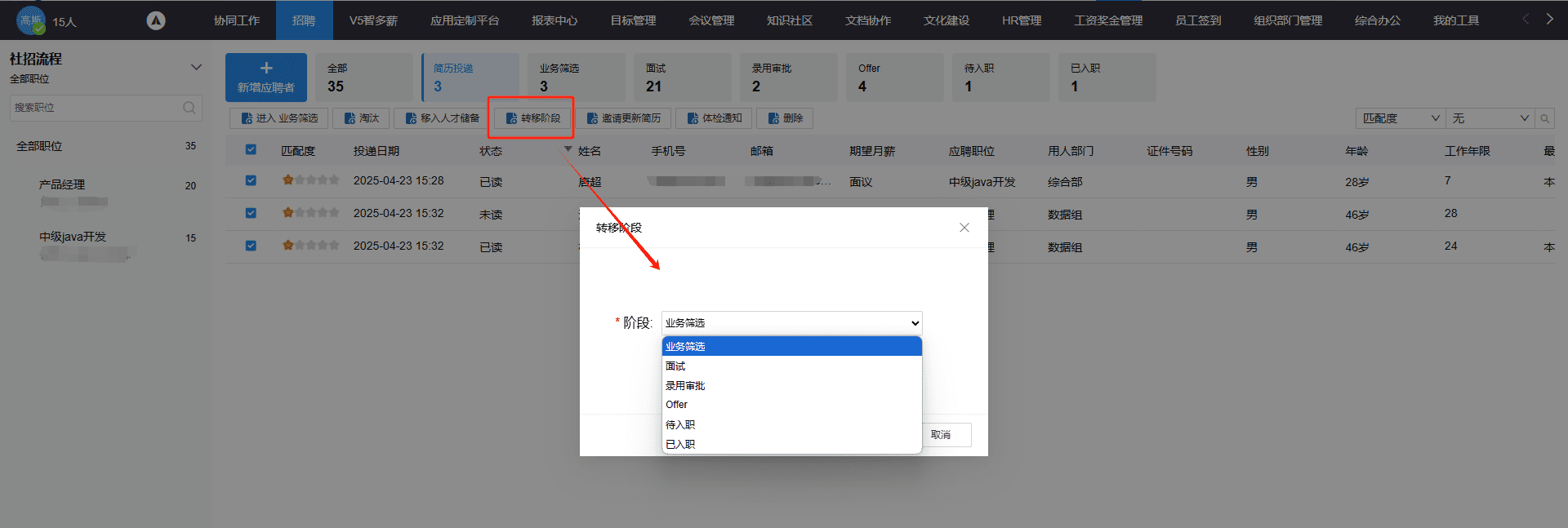Click previous arrow in the top navigation
This screenshot has width=1568, height=528.
click(x=1525, y=19)
